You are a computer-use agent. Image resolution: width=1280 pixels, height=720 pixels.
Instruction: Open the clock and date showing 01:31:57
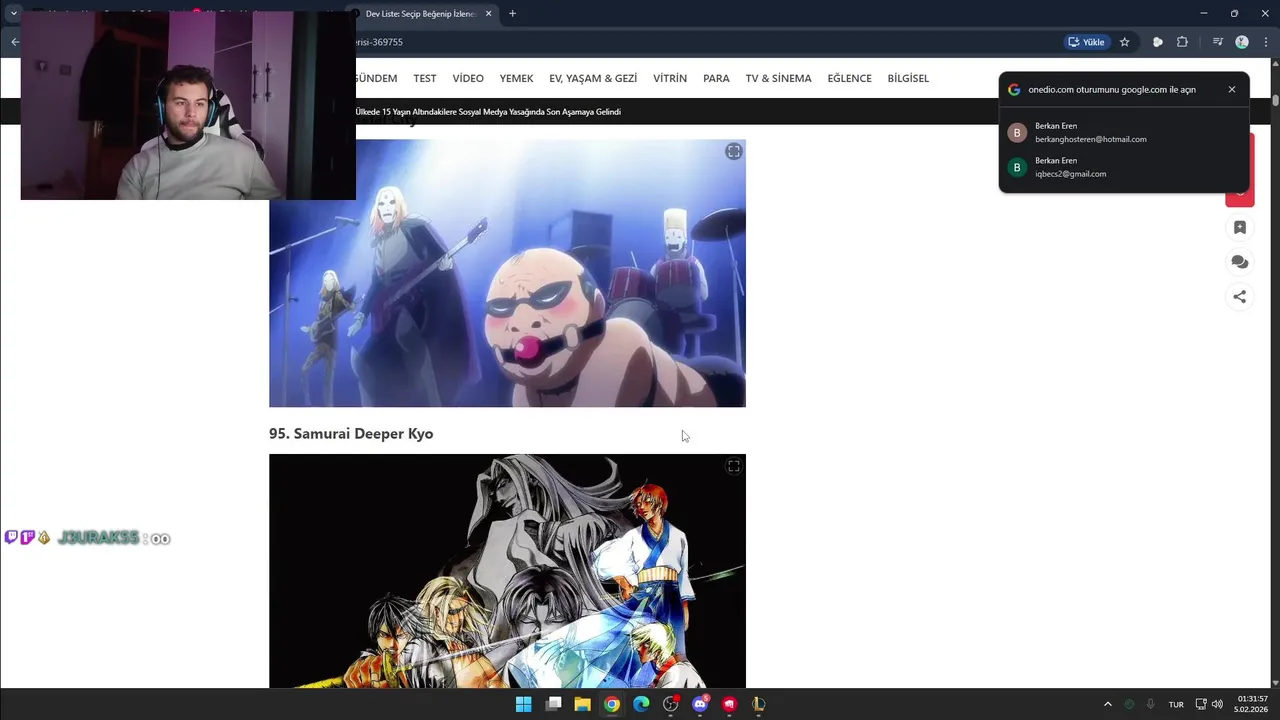pyautogui.click(x=1252, y=704)
